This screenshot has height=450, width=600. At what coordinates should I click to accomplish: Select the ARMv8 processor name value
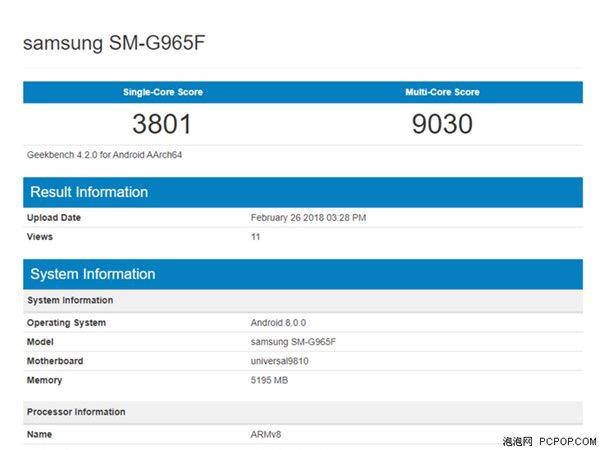(266, 435)
